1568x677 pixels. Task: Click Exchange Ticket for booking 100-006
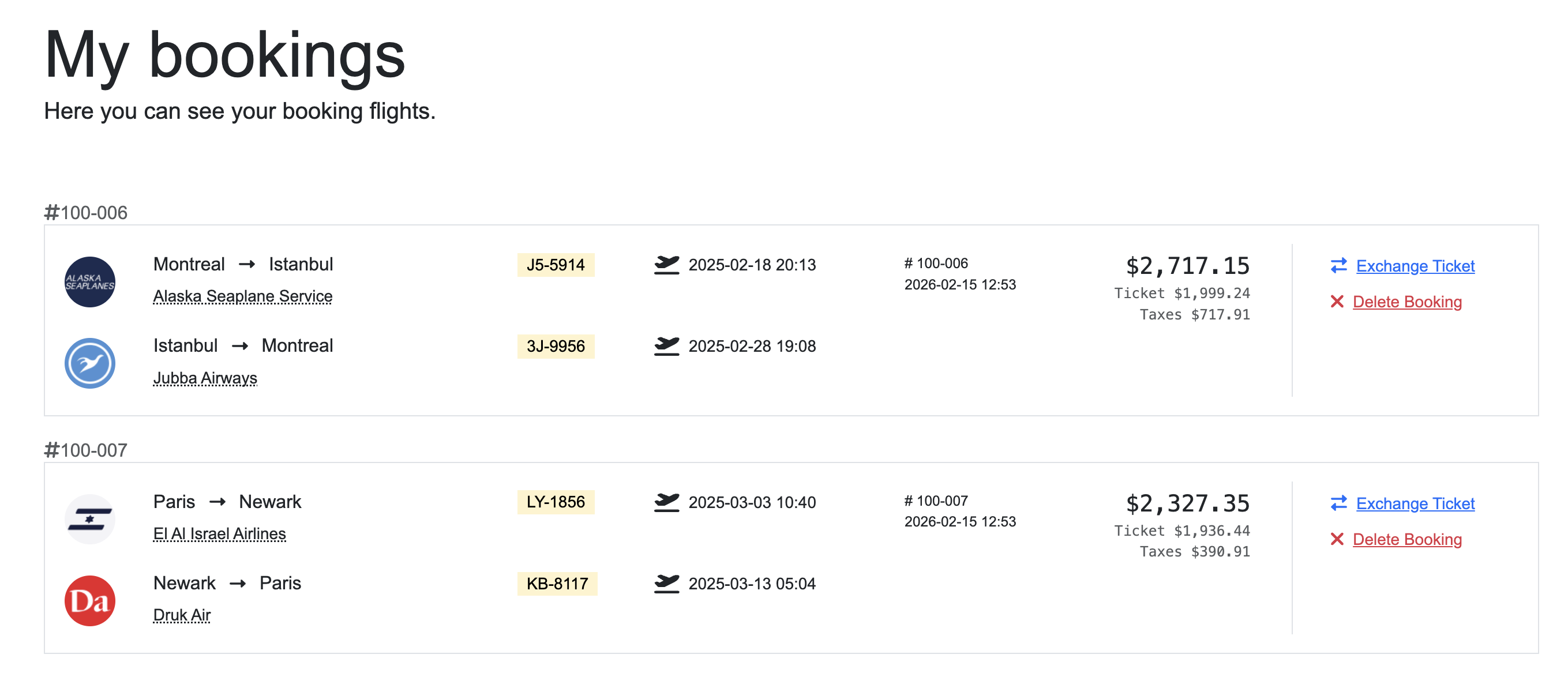click(1415, 266)
